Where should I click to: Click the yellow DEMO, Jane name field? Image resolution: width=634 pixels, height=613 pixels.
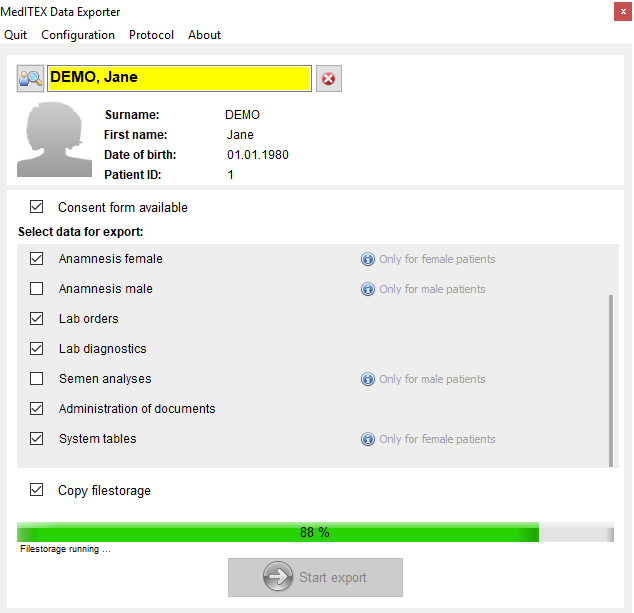tap(180, 78)
